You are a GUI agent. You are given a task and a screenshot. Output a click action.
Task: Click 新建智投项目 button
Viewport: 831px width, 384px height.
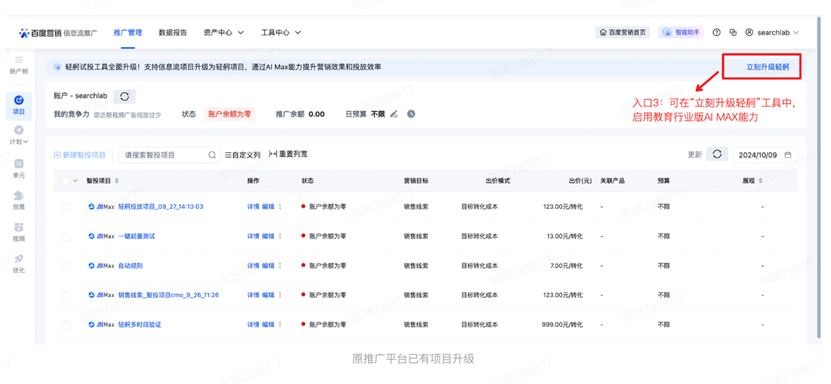coord(79,155)
